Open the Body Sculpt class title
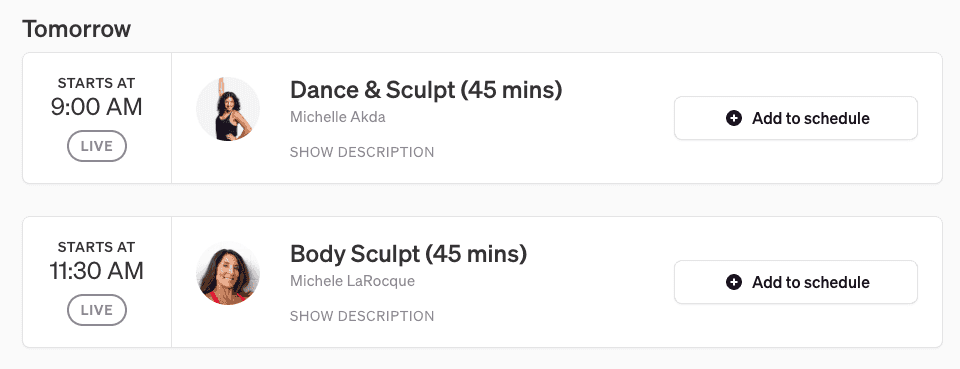Viewport: 960px width, 369px height. point(408,254)
